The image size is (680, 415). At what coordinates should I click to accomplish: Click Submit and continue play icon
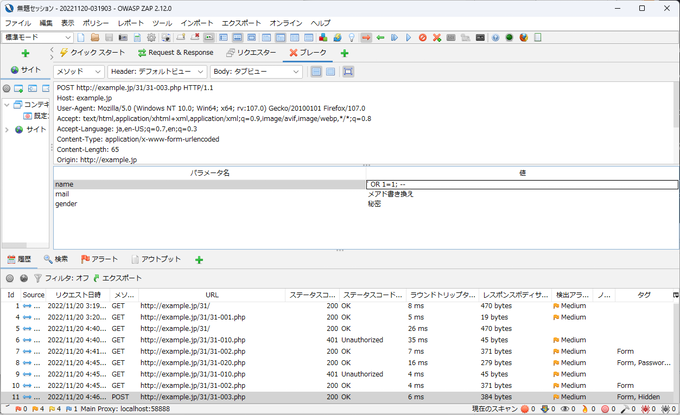click(x=409, y=38)
